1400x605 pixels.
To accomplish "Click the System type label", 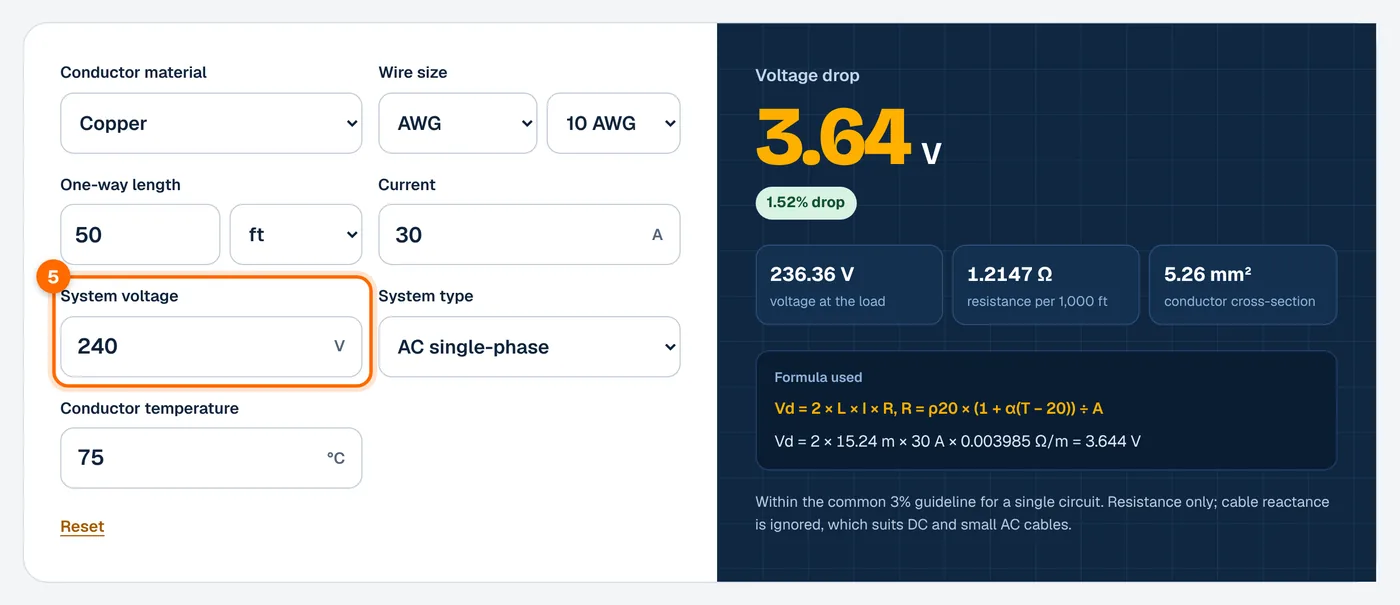I will click(426, 296).
